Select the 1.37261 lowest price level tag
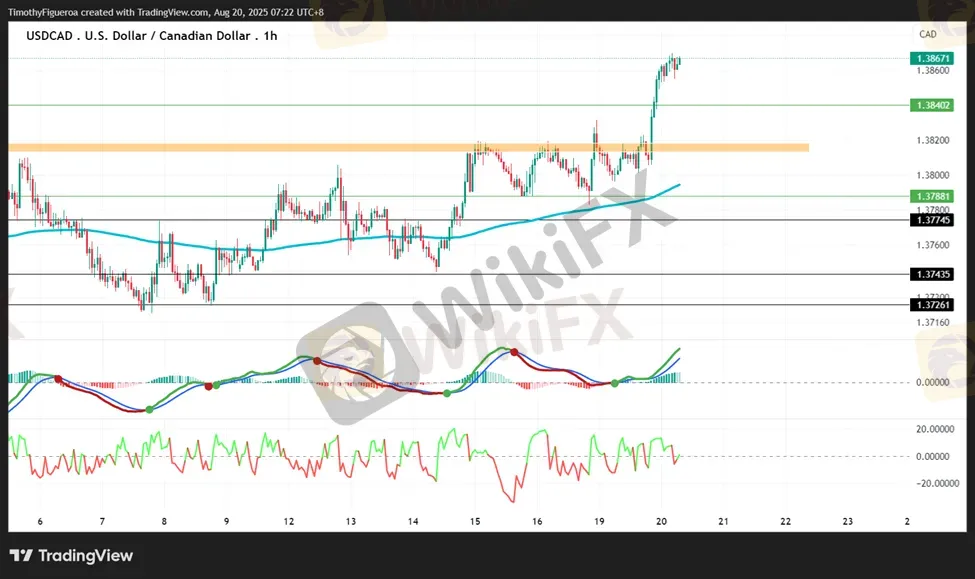The height and width of the screenshot is (579, 975). coord(931,304)
